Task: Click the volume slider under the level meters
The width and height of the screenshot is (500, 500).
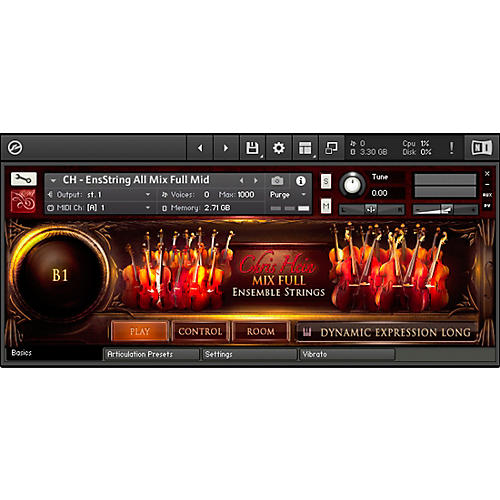Action: click(445, 209)
